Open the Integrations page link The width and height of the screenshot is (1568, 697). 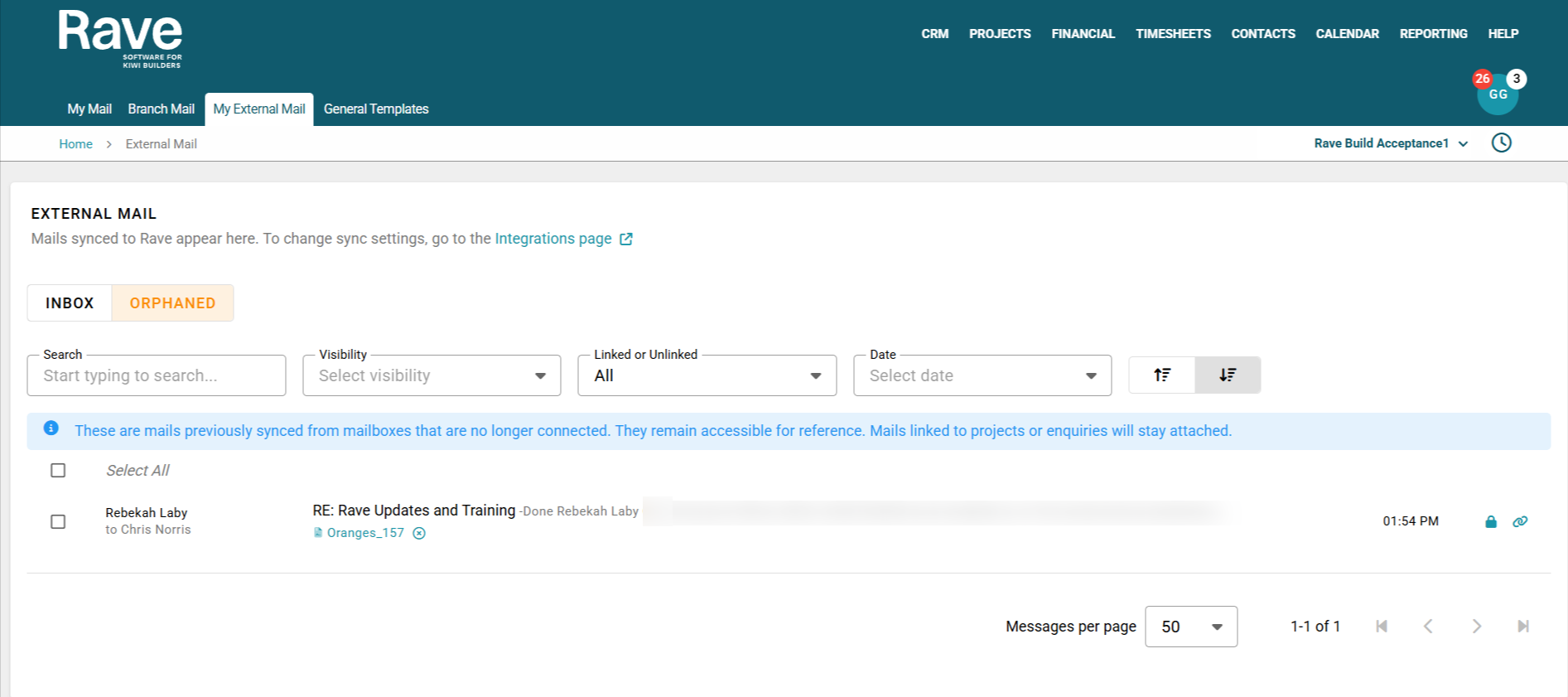click(x=553, y=239)
